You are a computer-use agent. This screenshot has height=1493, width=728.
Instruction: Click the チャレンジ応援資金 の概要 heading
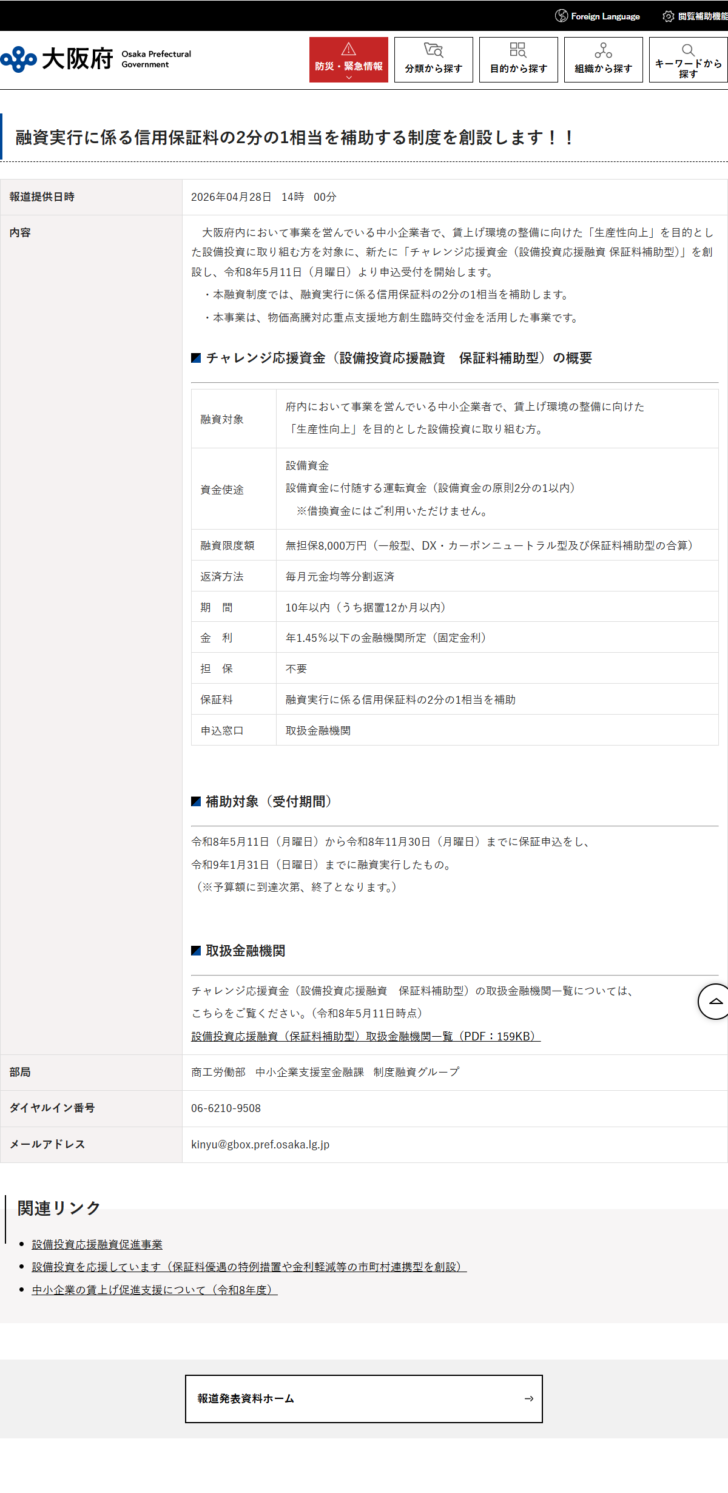point(391,358)
